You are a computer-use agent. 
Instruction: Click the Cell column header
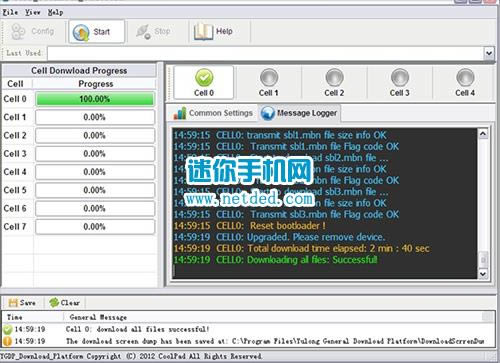16,84
